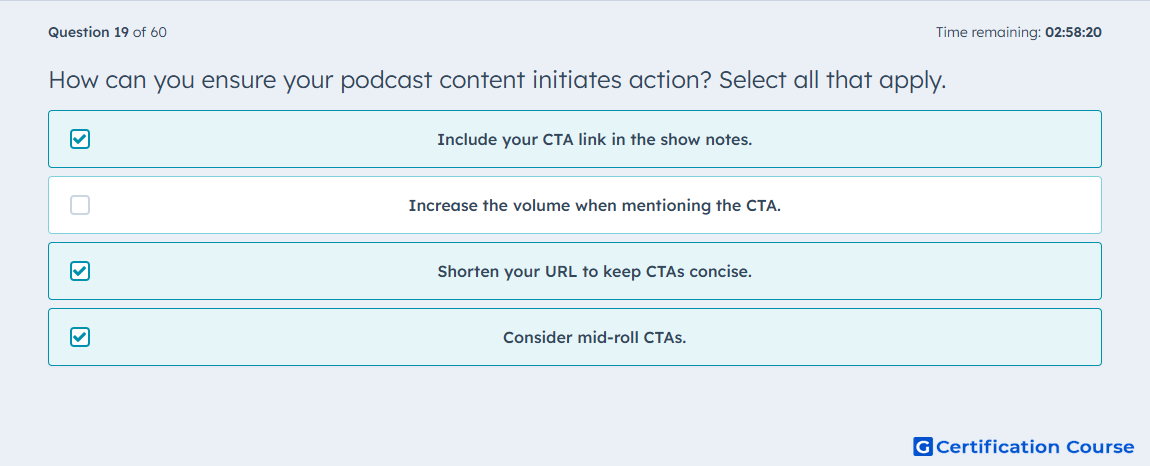Uncheck the Shorten your URL checkbox

(80, 271)
